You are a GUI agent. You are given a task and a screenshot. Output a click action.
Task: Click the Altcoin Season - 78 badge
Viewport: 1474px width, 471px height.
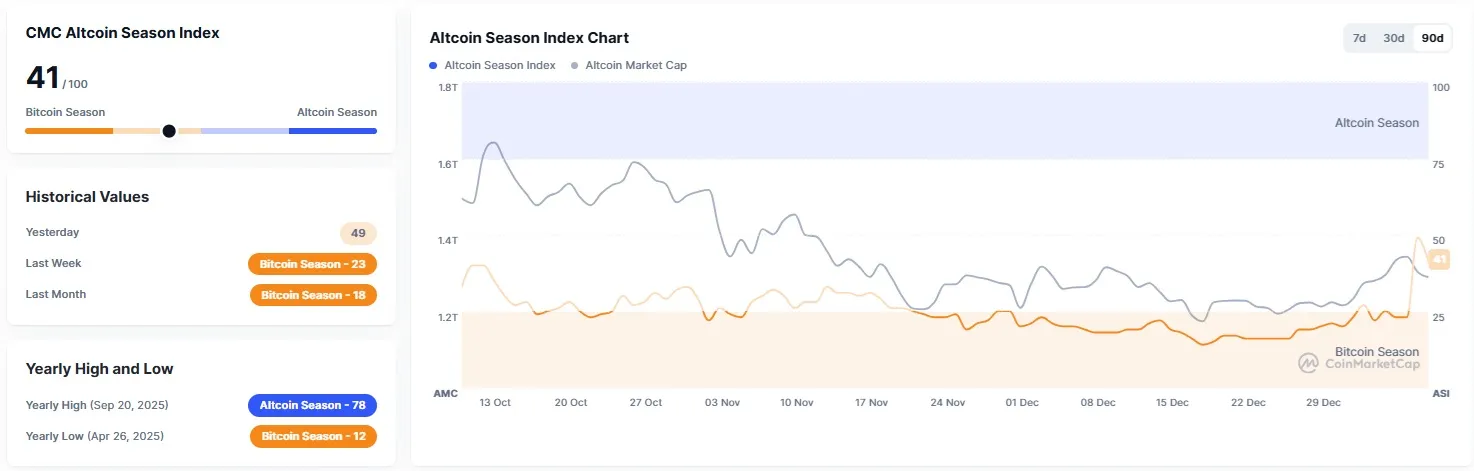(x=312, y=405)
